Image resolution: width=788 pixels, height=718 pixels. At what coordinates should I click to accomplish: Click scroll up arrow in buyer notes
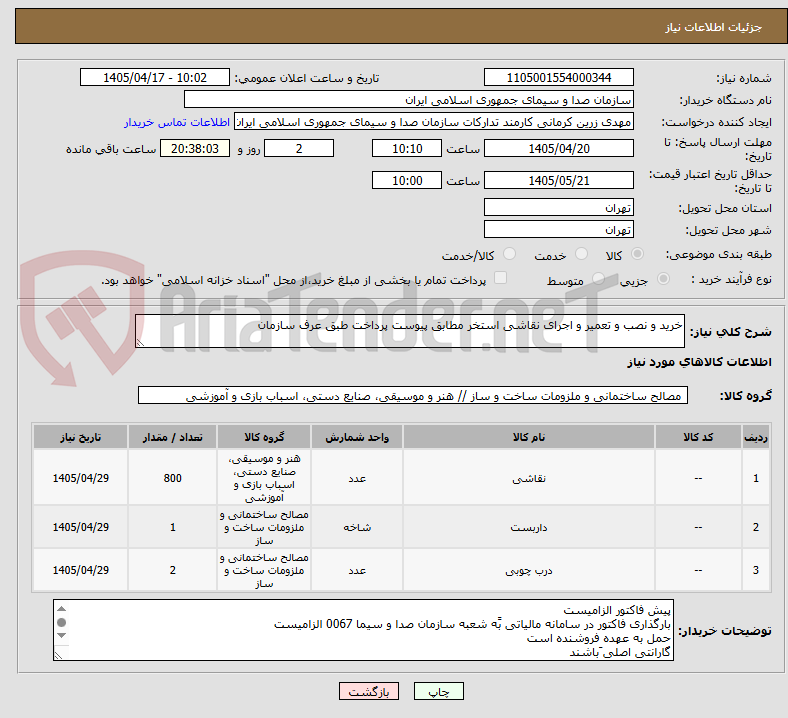pyautogui.click(x=61, y=608)
